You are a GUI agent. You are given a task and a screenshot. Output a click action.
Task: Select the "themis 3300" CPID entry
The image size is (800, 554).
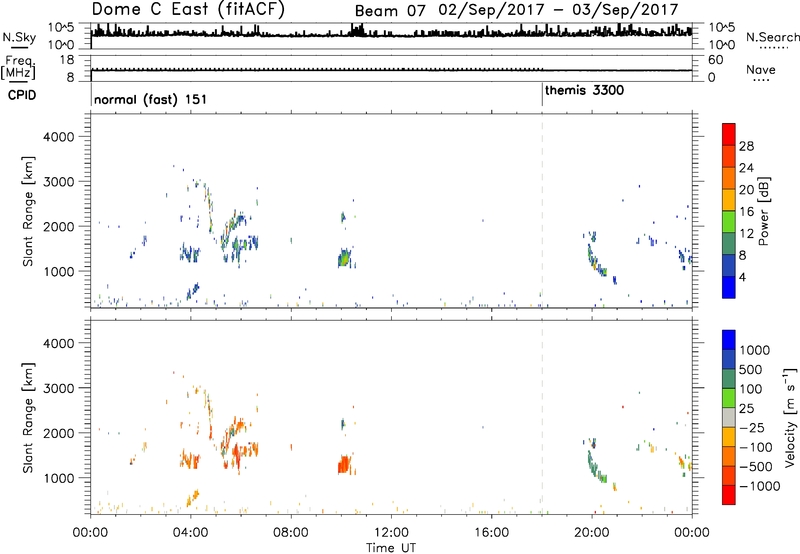(x=584, y=90)
